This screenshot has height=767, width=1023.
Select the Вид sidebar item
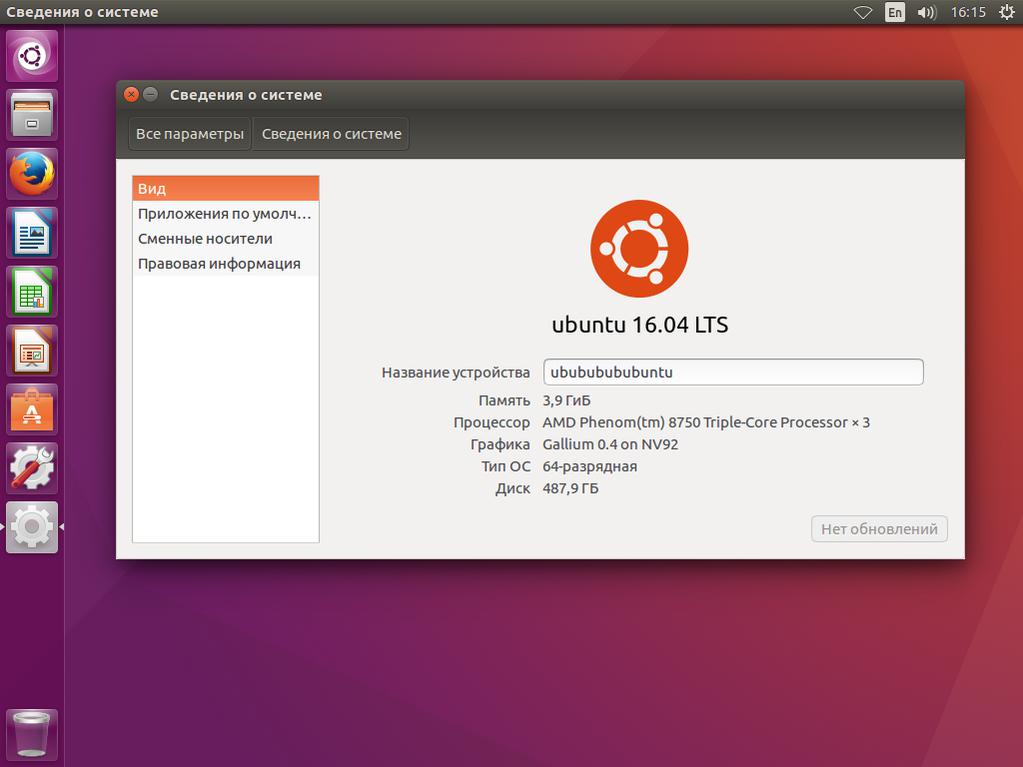click(x=226, y=188)
